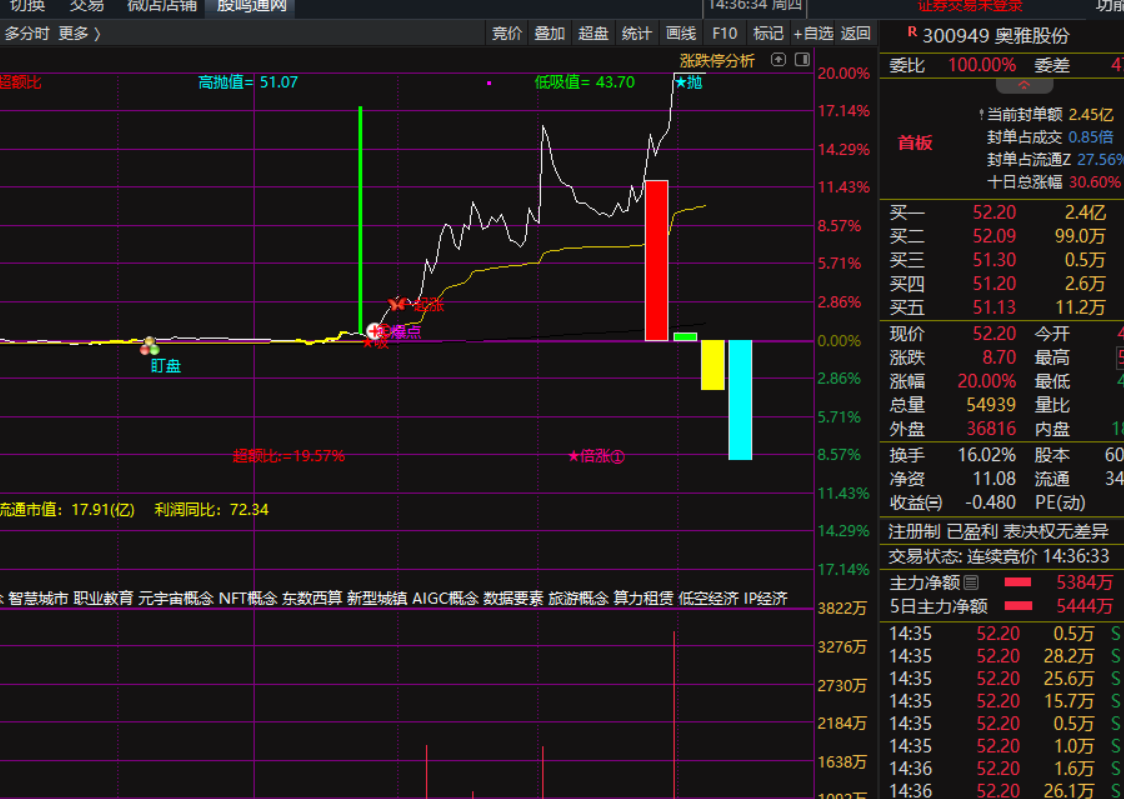The height and width of the screenshot is (799, 1124).
Task: Click the tall red bar in chart
Action: pyautogui.click(x=656, y=260)
